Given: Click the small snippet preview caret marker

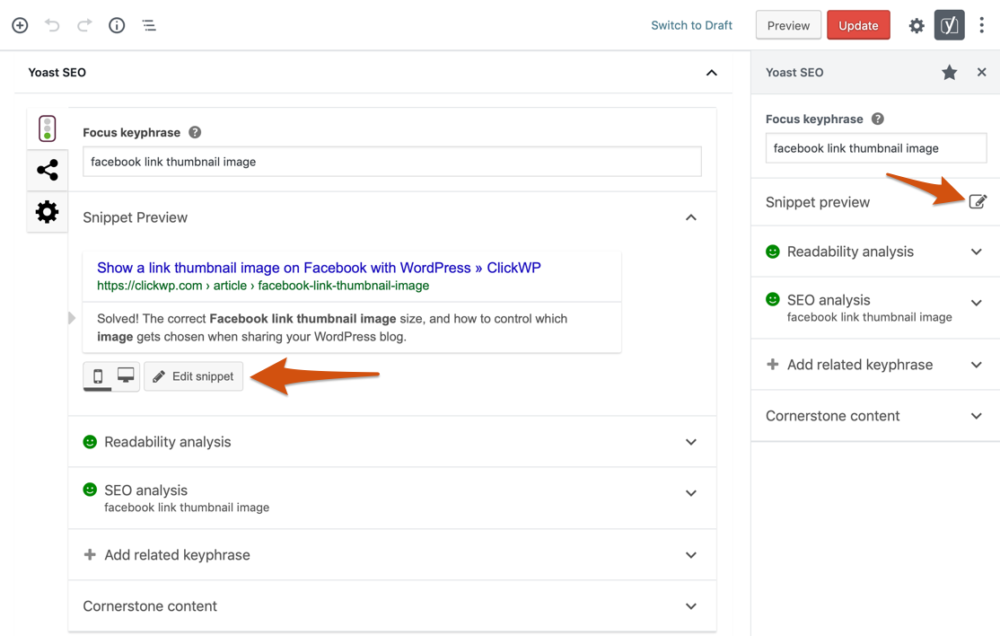Looking at the screenshot, I should click(72, 318).
